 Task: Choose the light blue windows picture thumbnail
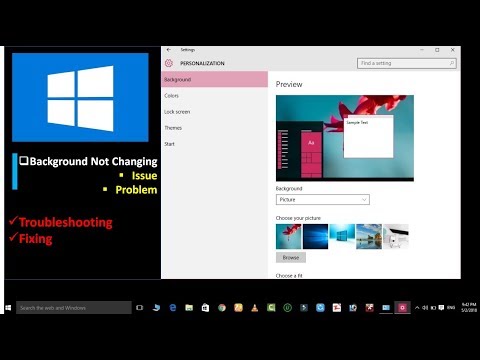[x=342, y=236]
